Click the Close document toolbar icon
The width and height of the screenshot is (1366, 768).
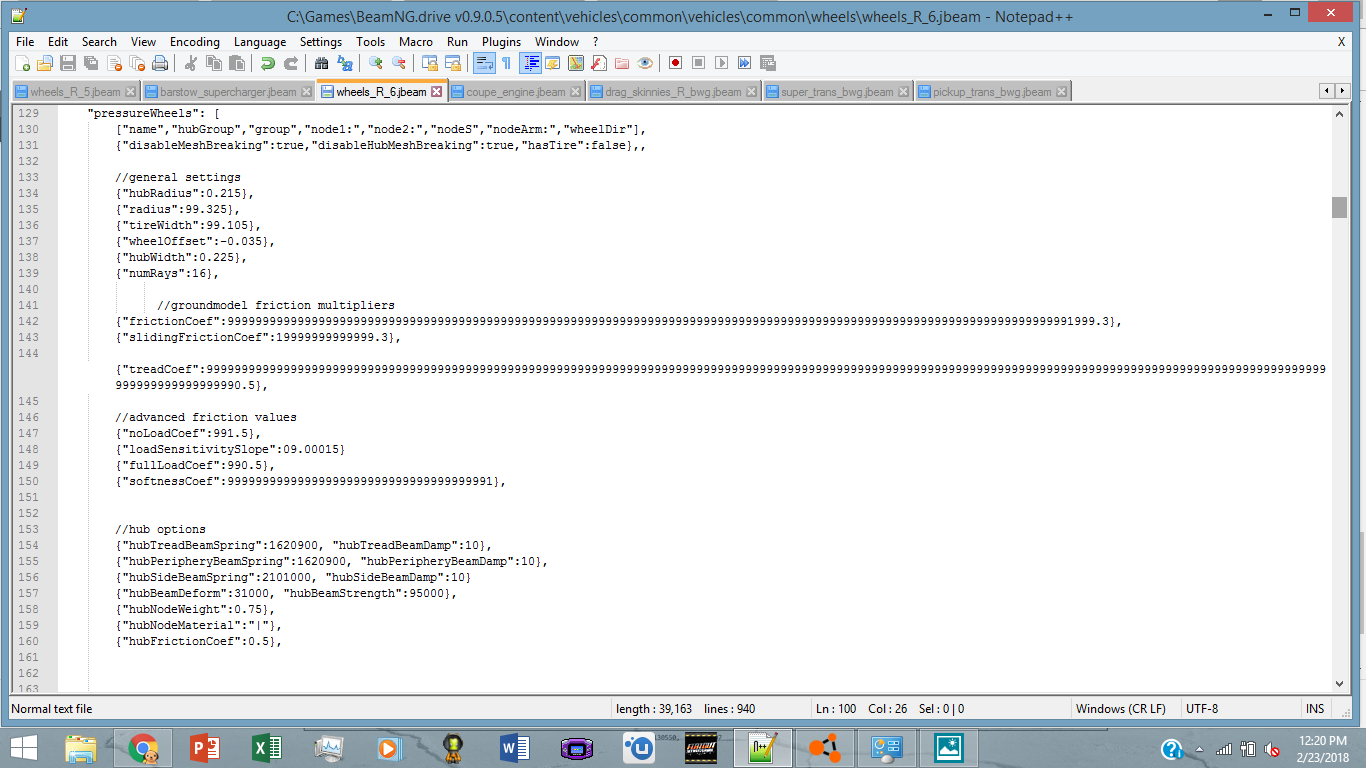click(114, 63)
